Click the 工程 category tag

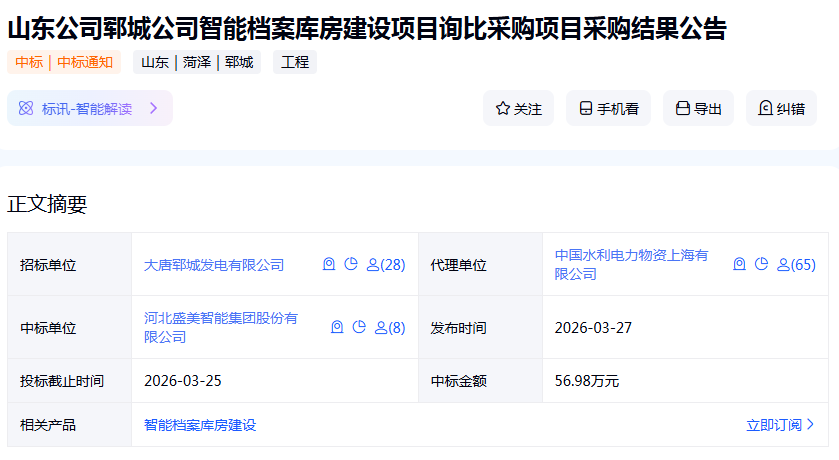pyautogui.click(x=295, y=62)
